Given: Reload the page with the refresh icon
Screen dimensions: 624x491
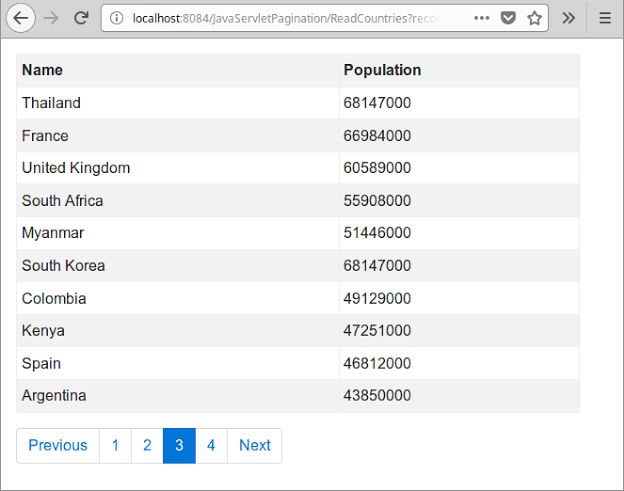Looking at the screenshot, I should click(82, 18).
